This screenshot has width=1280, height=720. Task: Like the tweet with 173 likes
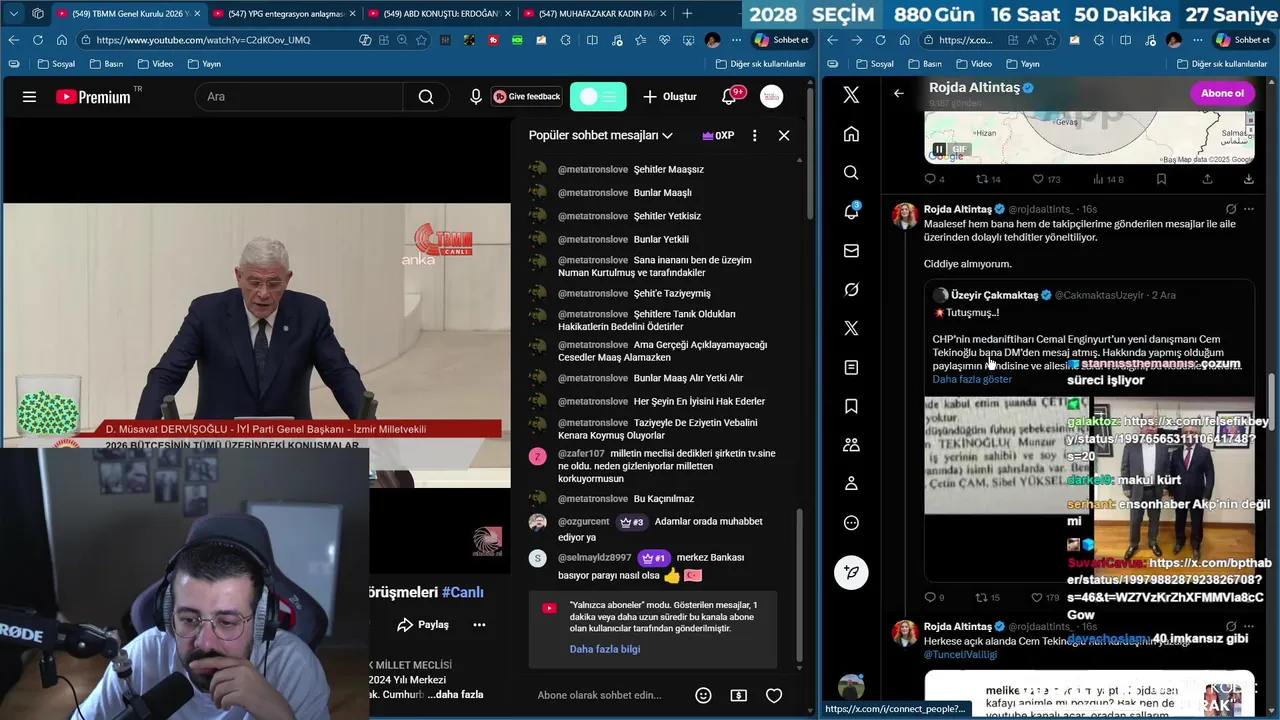coord(1046,179)
